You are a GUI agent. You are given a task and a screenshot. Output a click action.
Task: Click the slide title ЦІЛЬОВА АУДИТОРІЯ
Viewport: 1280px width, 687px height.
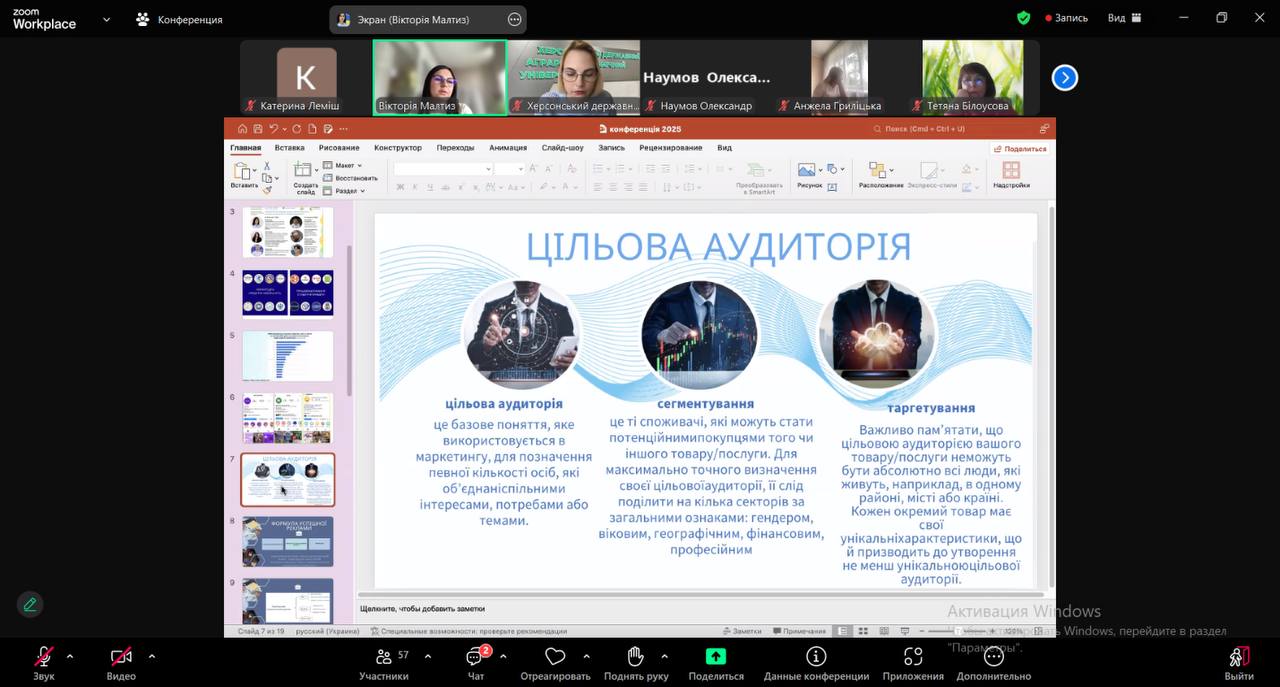(x=718, y=246)
